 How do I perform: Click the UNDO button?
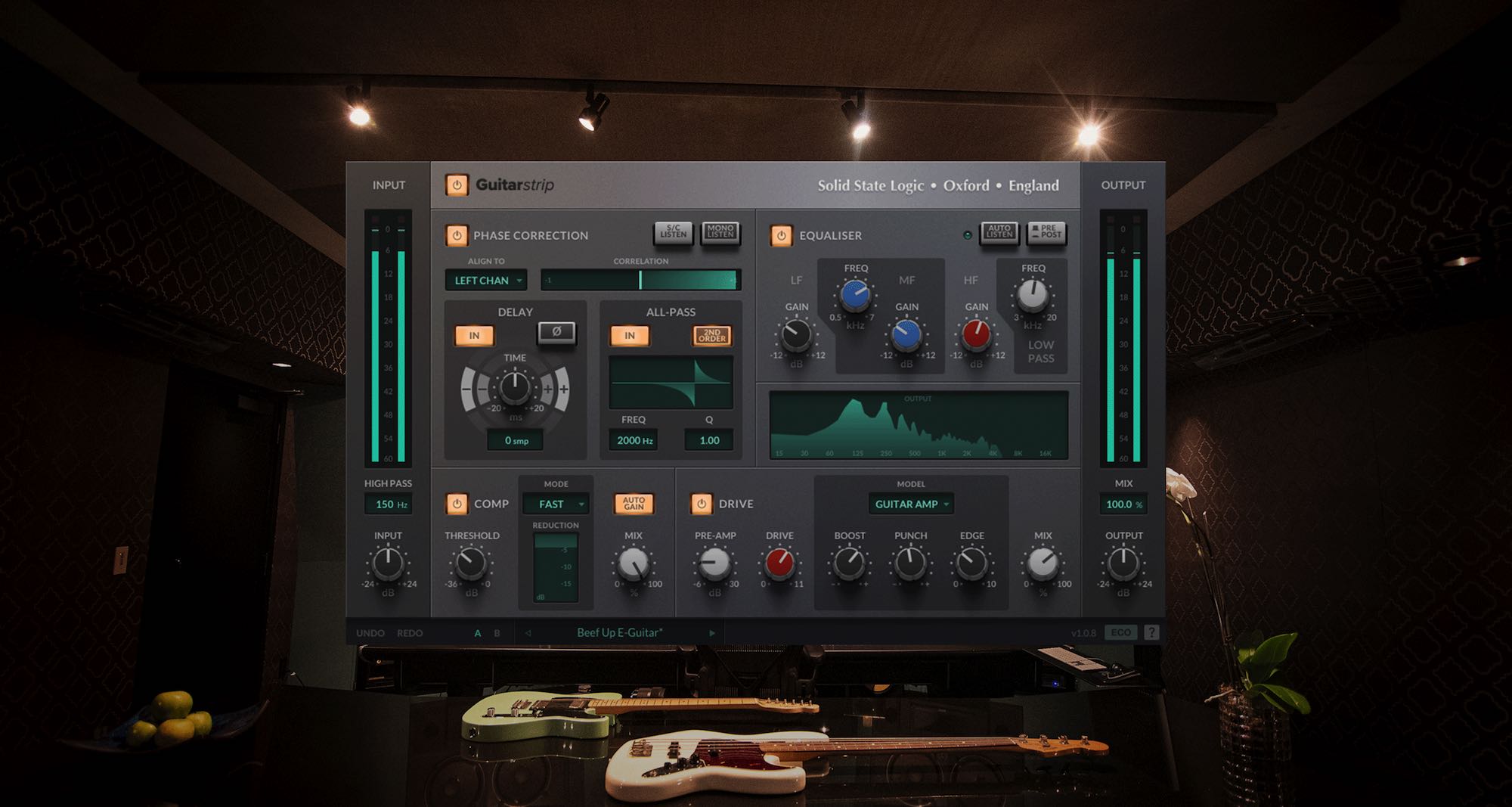(x=370, y=632)
